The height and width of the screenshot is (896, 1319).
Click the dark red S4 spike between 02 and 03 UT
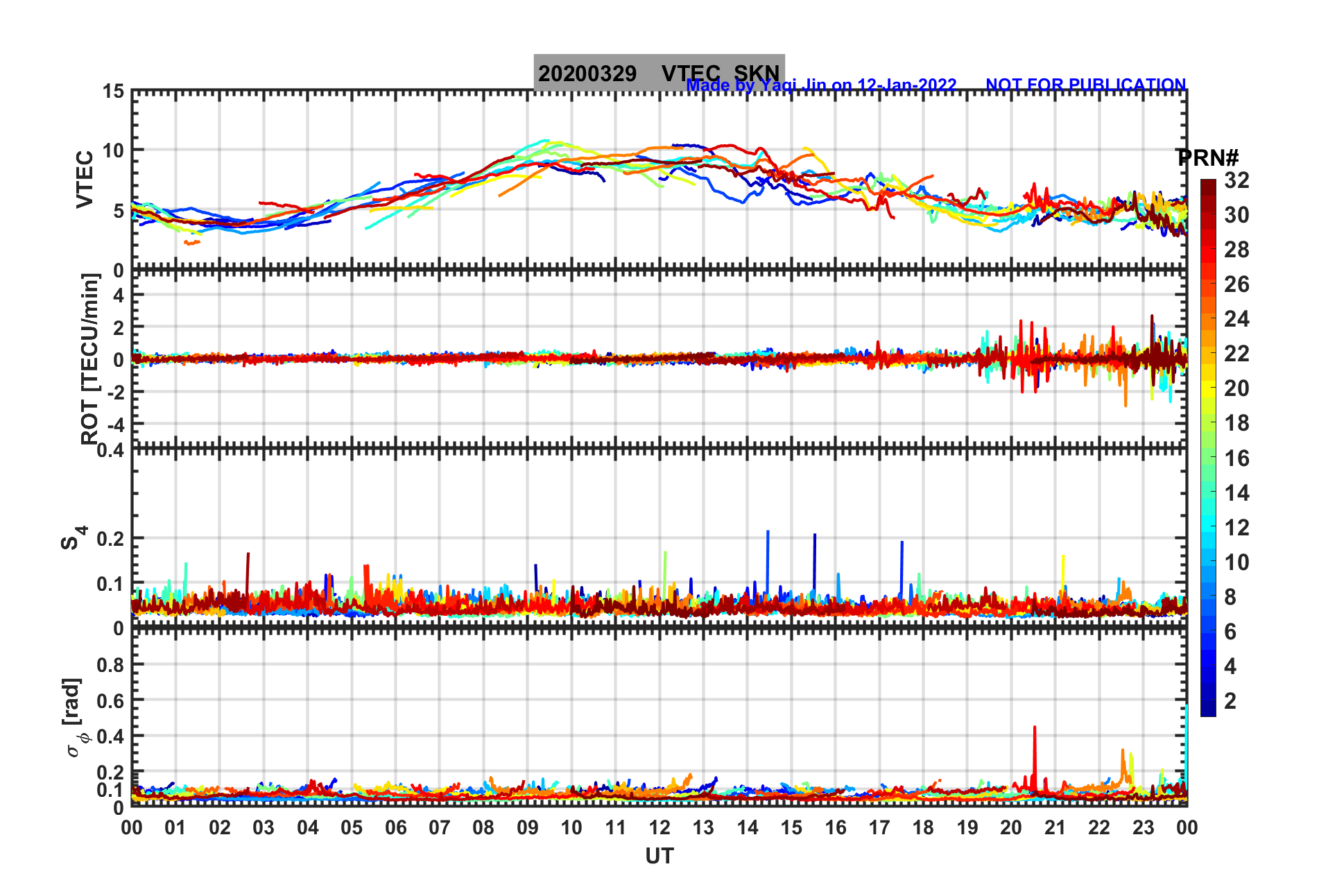[248, 576]
